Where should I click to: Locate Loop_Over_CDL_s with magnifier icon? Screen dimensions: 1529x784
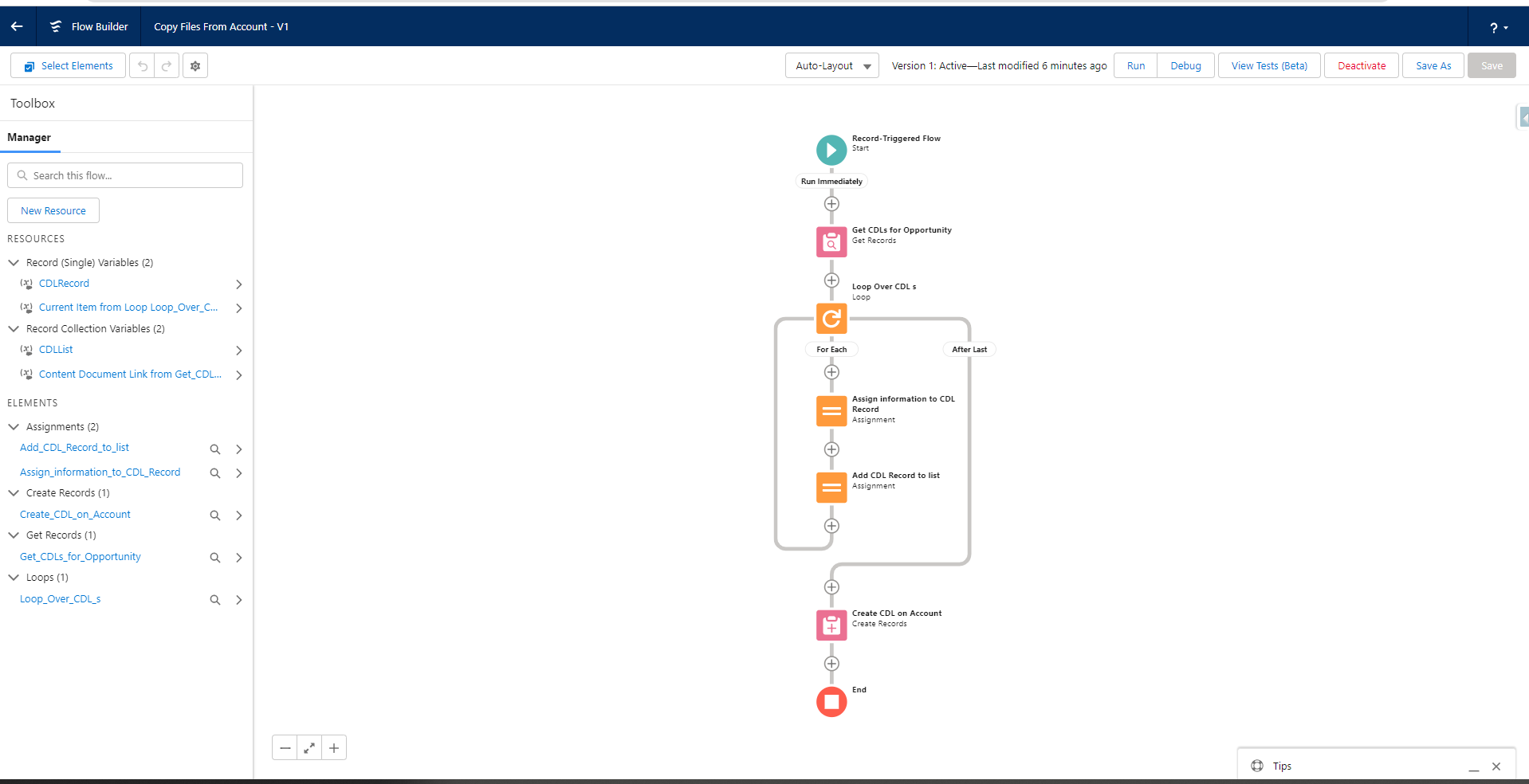[x=215, y=600]
